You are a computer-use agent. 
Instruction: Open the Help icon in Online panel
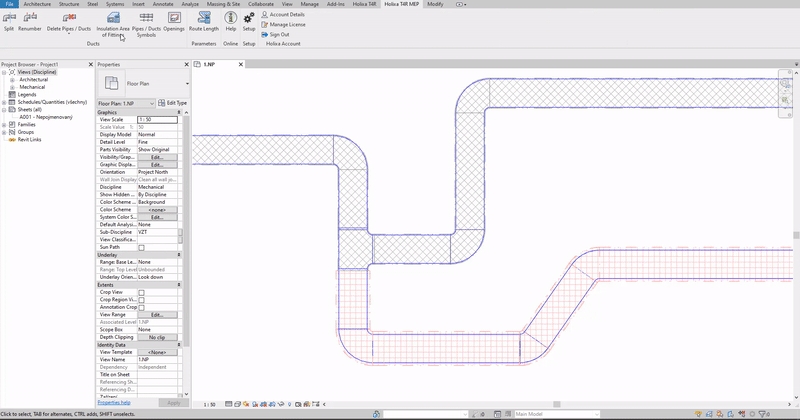(230, 18)
